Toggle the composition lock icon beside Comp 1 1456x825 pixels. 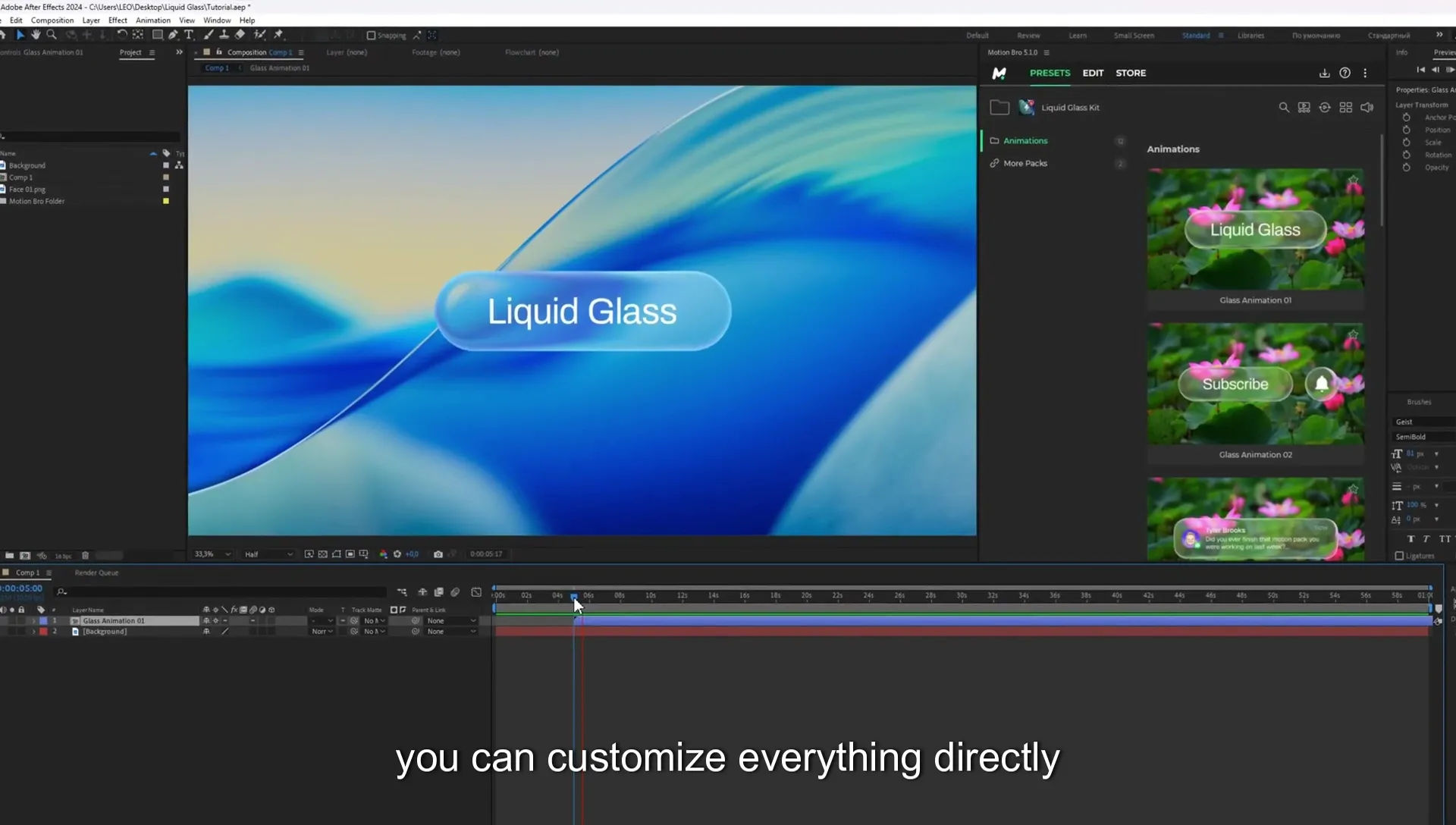tap(219, 52)
